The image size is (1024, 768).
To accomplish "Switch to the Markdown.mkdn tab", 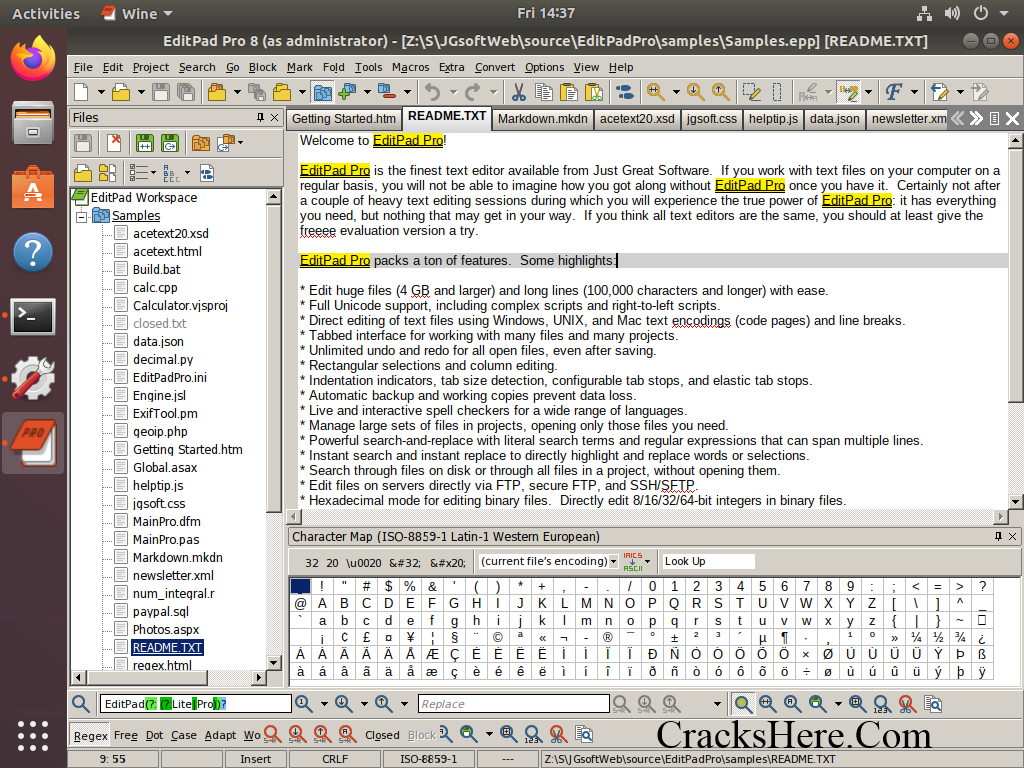I will pos(543,119).
